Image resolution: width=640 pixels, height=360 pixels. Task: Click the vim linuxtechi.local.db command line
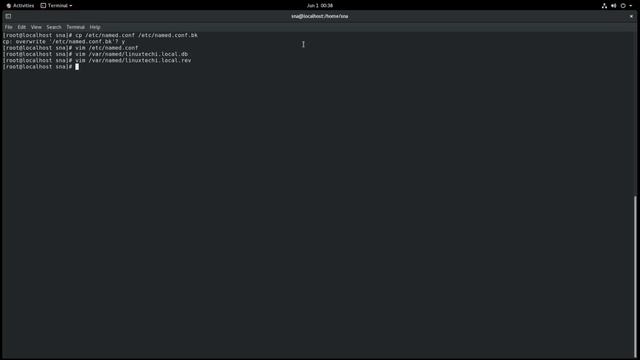[x=95, y=54]
